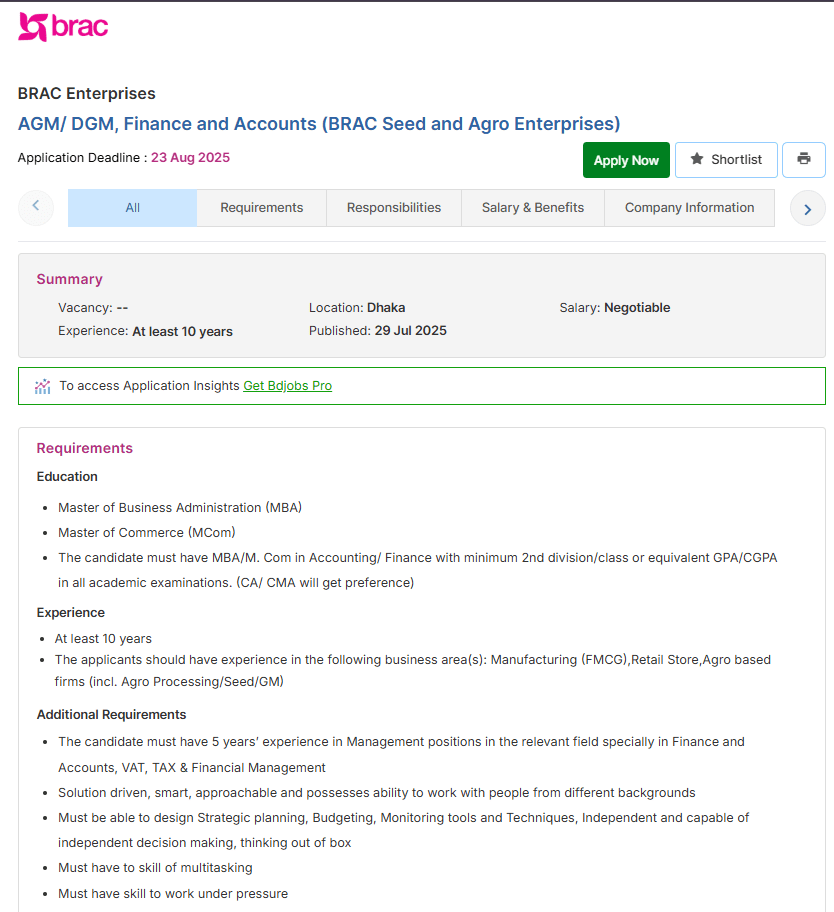Click the Experience subheading under Requirements
The width and height of the screenshot is (834, 912).
click(x=70, y=612)
